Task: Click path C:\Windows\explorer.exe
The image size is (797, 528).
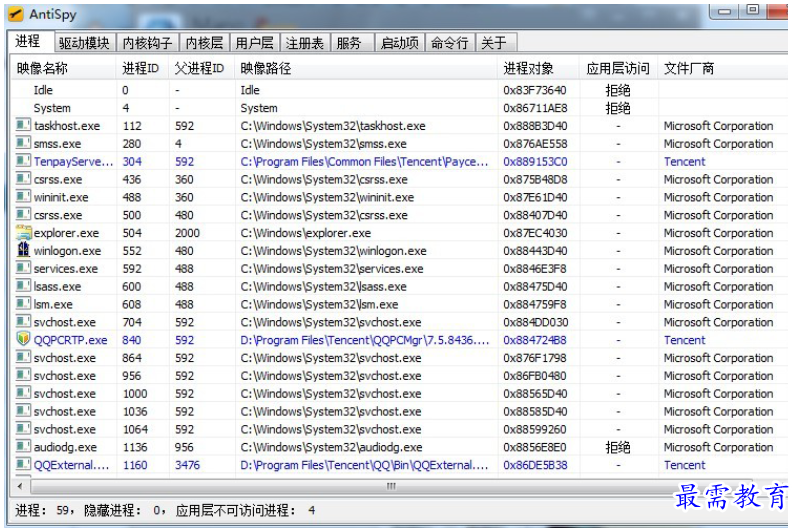Action: (305, 233)
